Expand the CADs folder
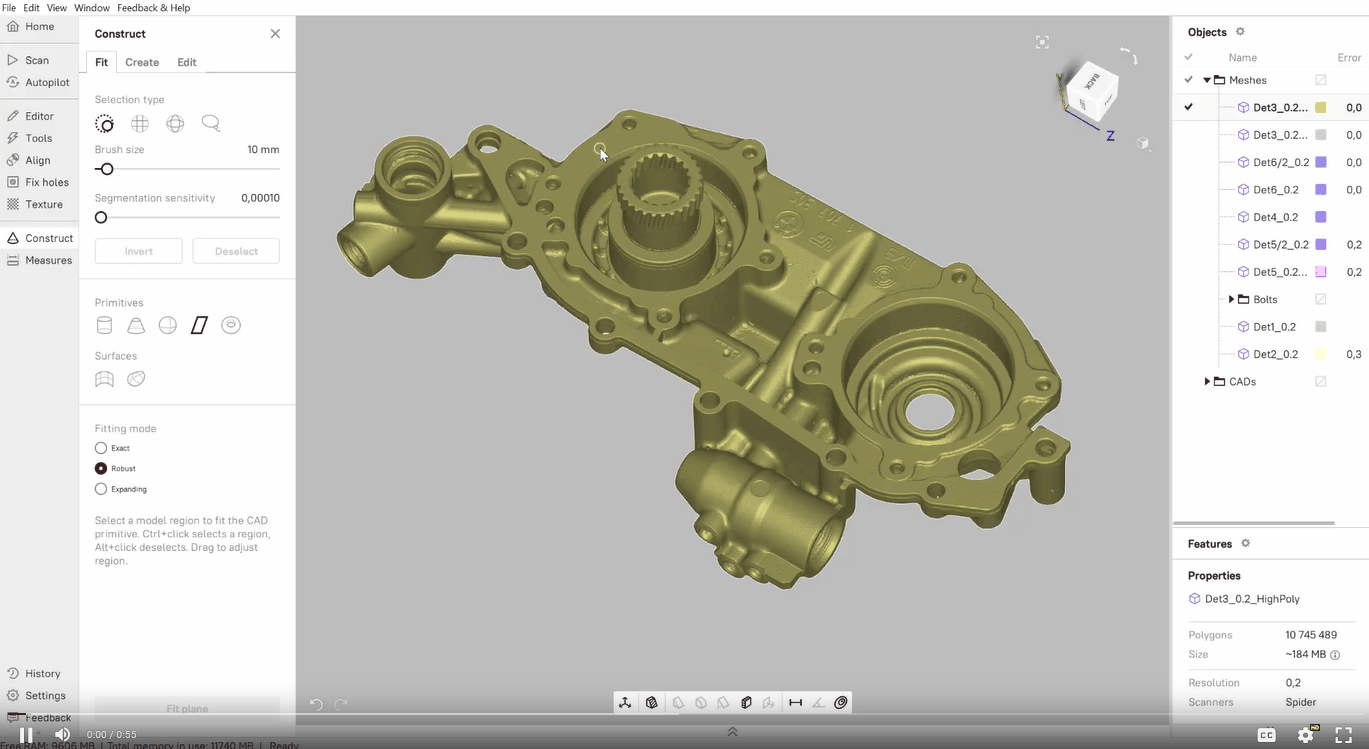 [x=1207, y=382]
